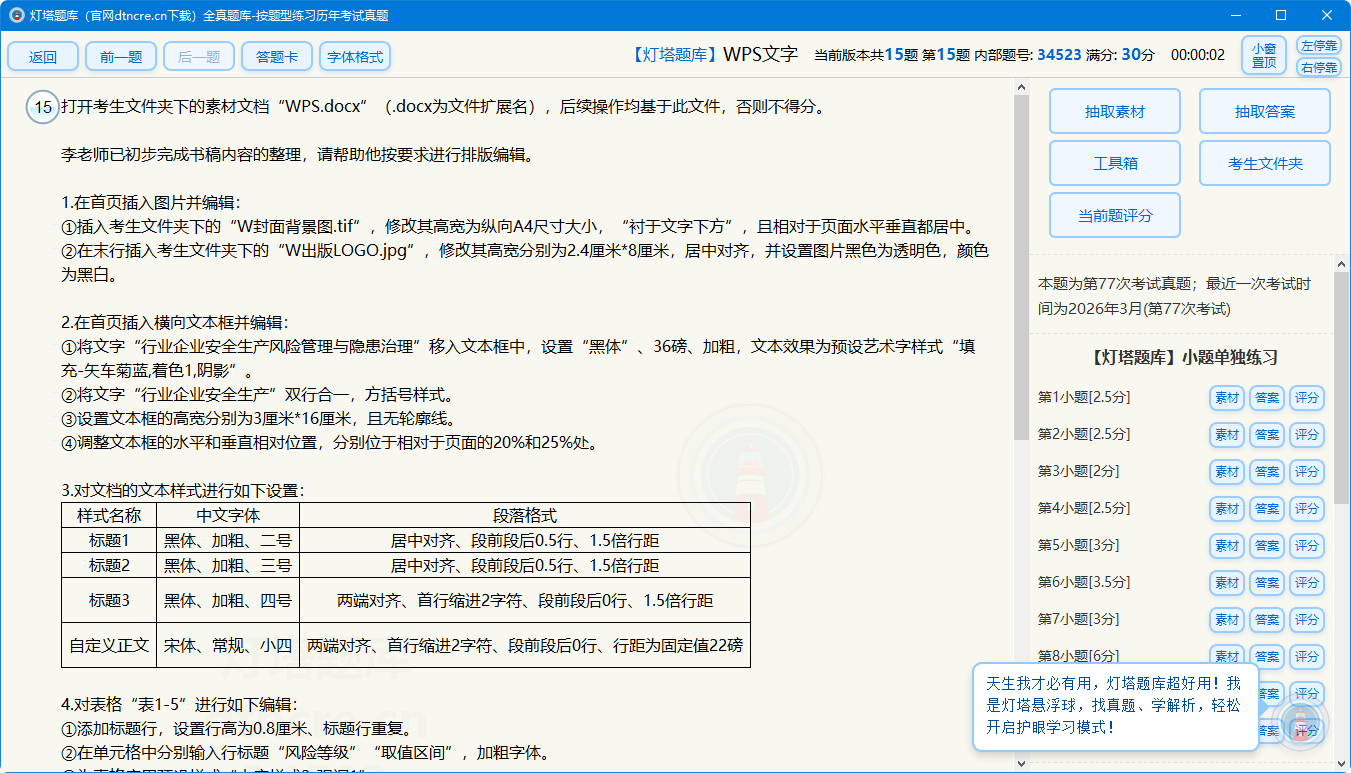Run 评分 for 第5小题

click(x=1307, y=546)
